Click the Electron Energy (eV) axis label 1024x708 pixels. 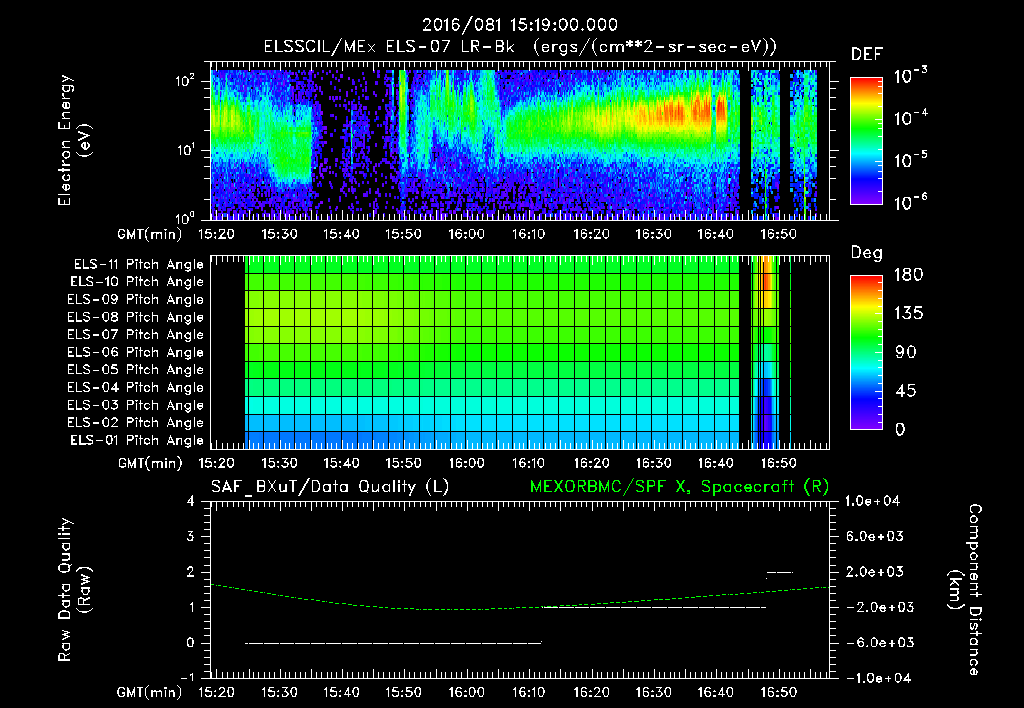(74, 140)
